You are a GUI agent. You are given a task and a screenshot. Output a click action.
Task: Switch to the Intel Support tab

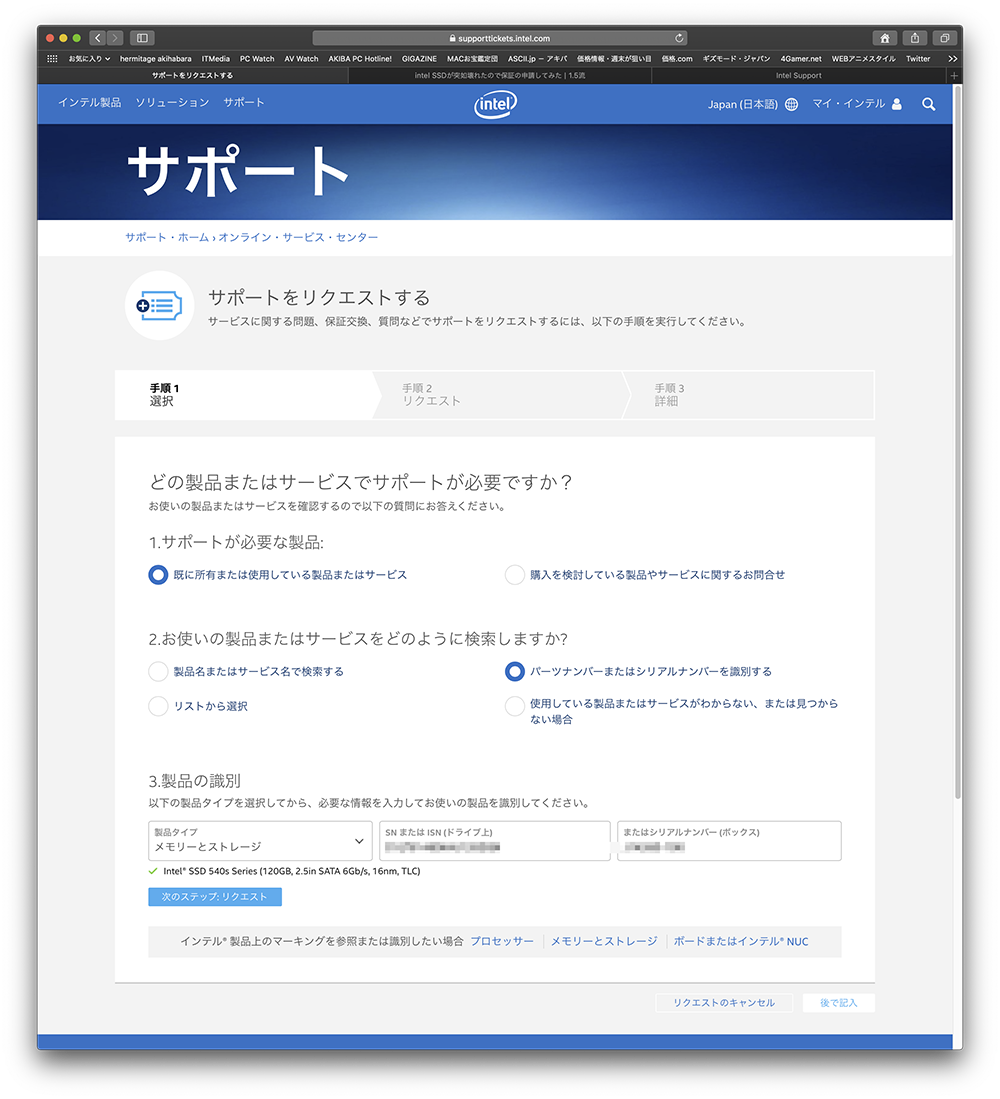tap(799, 76)
